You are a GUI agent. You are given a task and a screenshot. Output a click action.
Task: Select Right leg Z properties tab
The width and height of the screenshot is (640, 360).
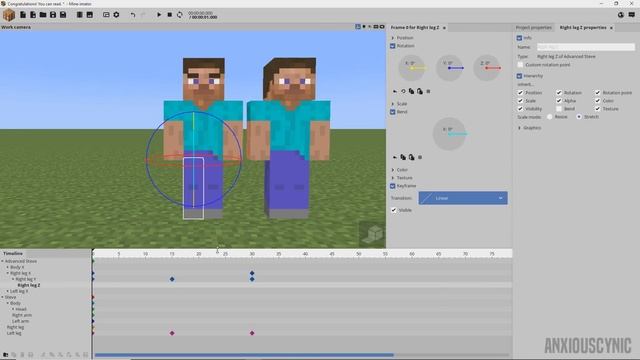pos(582,28)
